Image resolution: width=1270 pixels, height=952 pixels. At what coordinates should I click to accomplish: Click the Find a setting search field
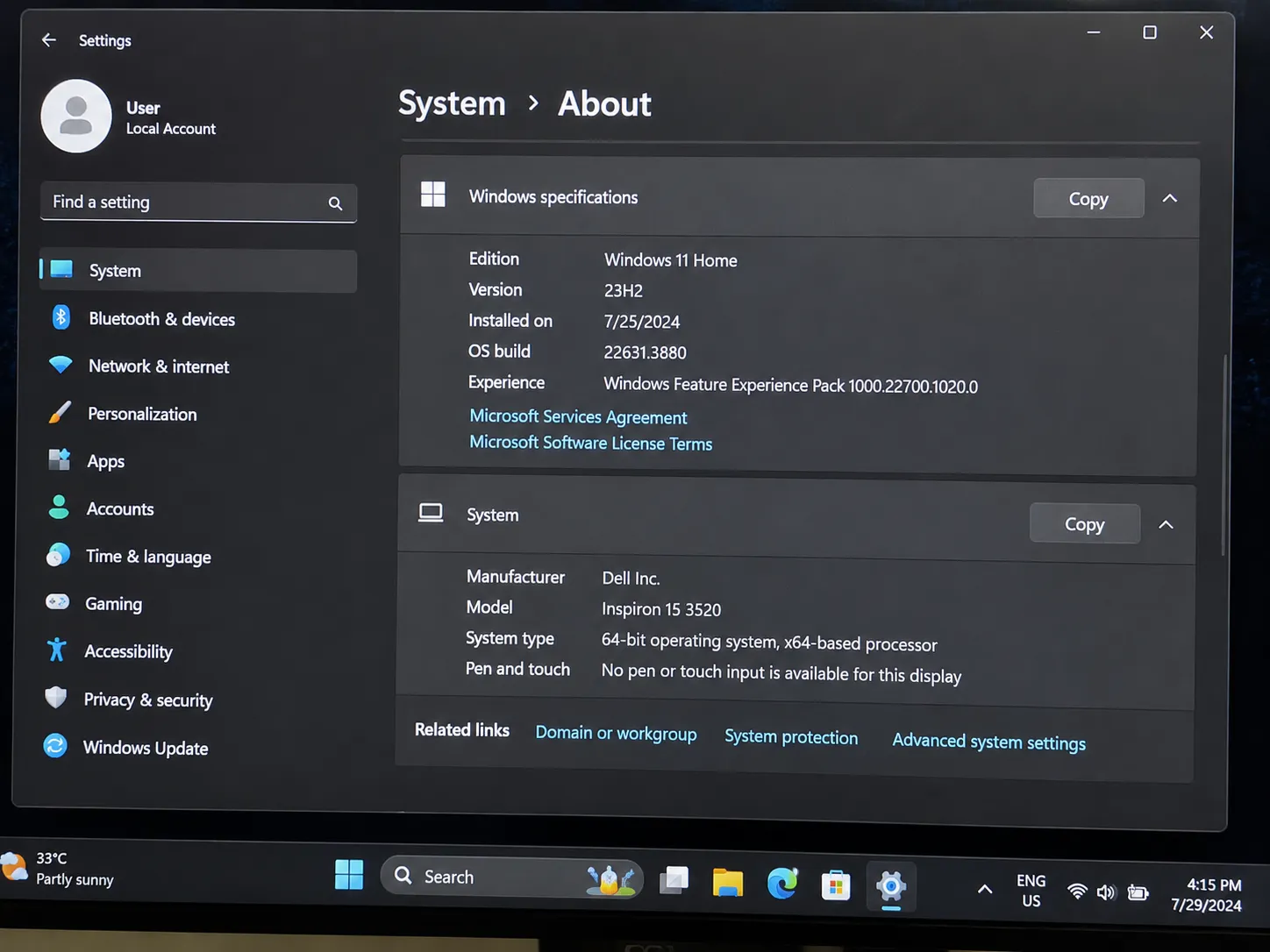[x=198, y=202]
